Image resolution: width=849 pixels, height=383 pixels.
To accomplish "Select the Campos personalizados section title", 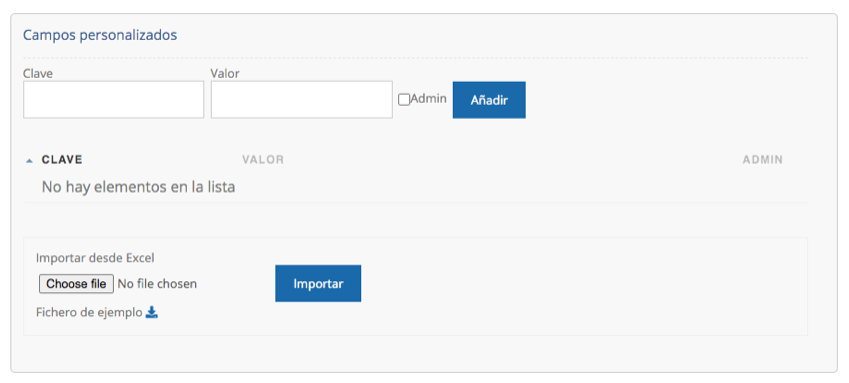I will (x=100, y=35).
